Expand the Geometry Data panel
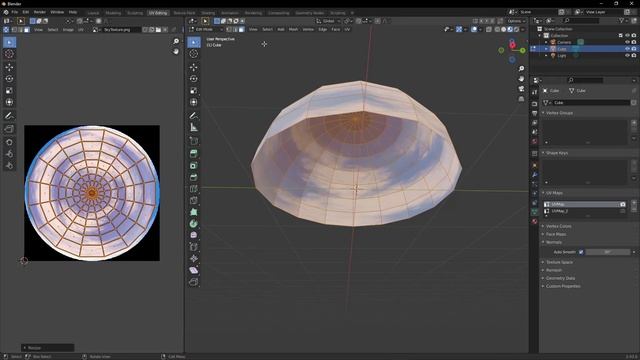640x360 pixels. tap(560, 278)
